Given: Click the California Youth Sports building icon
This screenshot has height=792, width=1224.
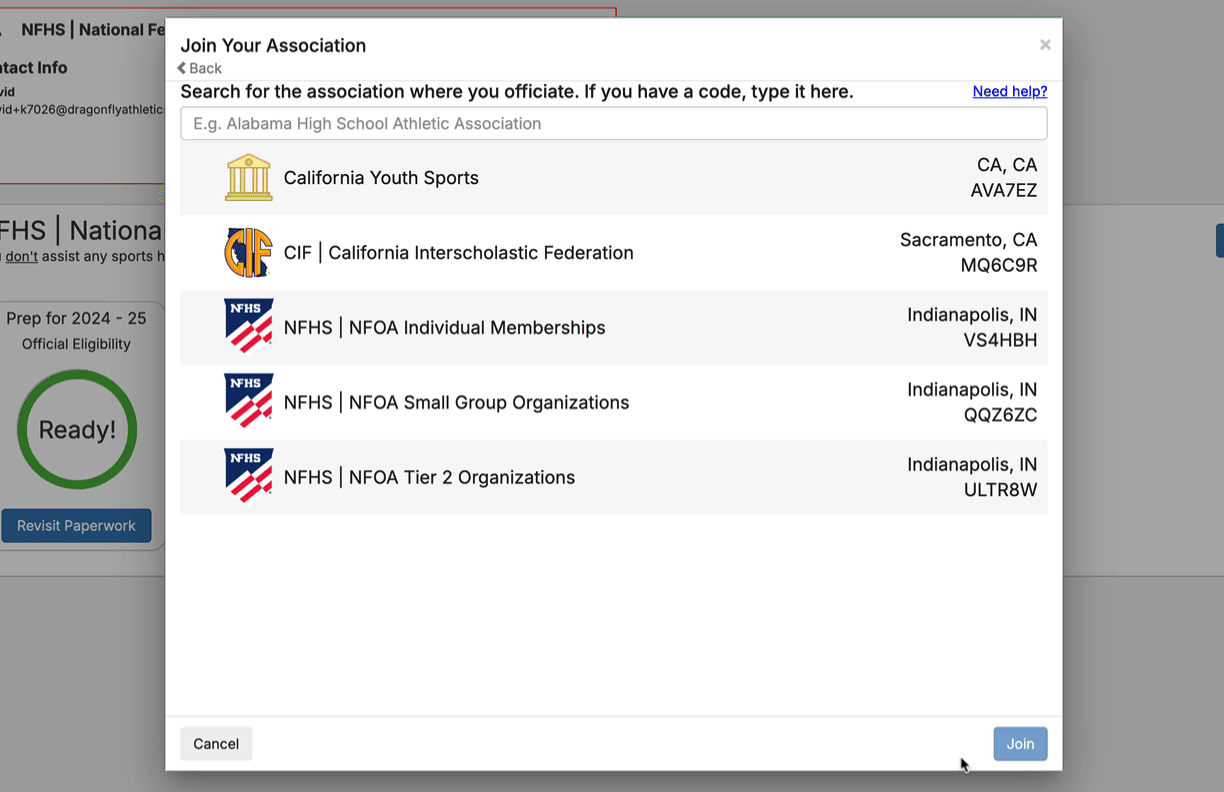Looking at the screenshot, I should 248,178.
